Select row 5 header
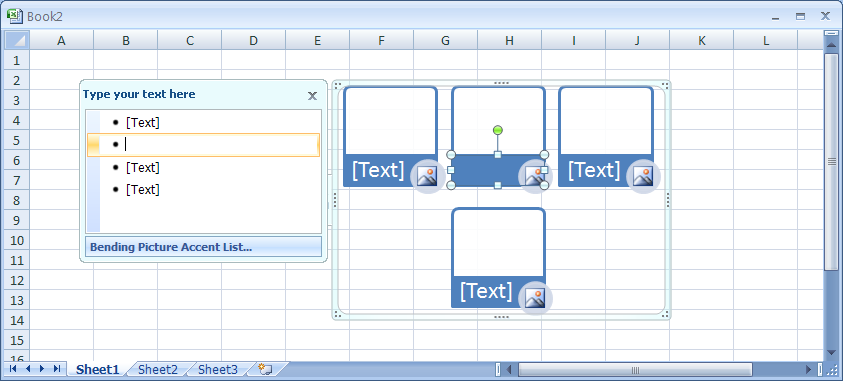 click(x=17, y=140)
